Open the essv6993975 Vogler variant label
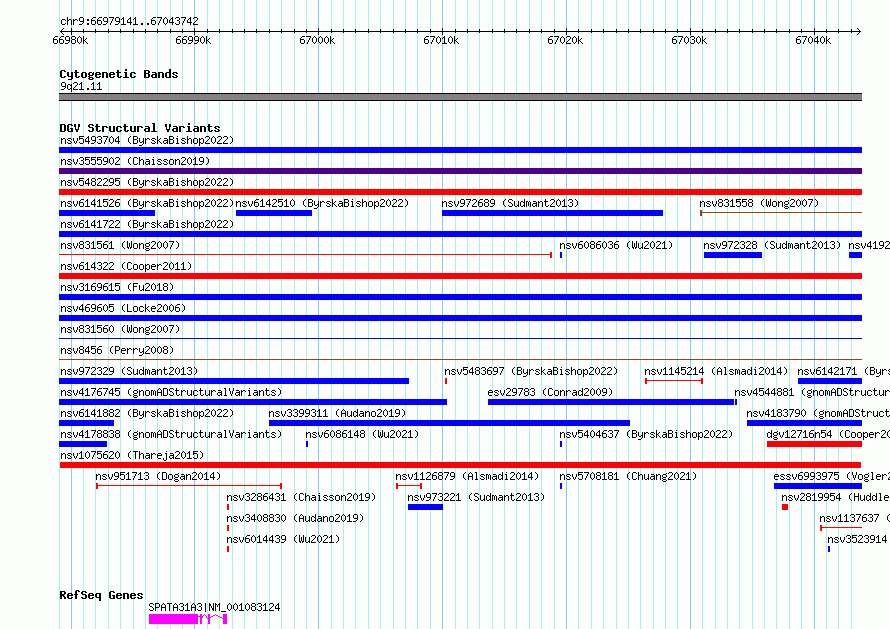Viewport: 890px width, 629px height. point(832,476)
